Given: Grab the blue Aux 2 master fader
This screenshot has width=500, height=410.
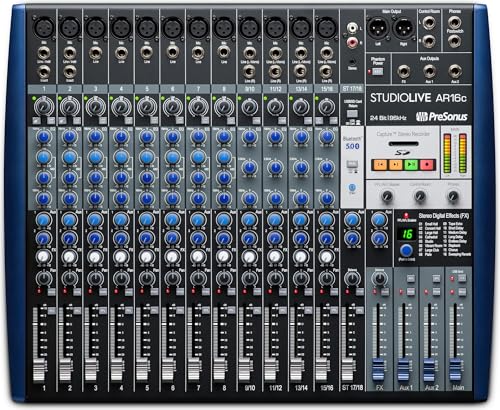Looking at the screenshot, I should click(x=429, y=370).
